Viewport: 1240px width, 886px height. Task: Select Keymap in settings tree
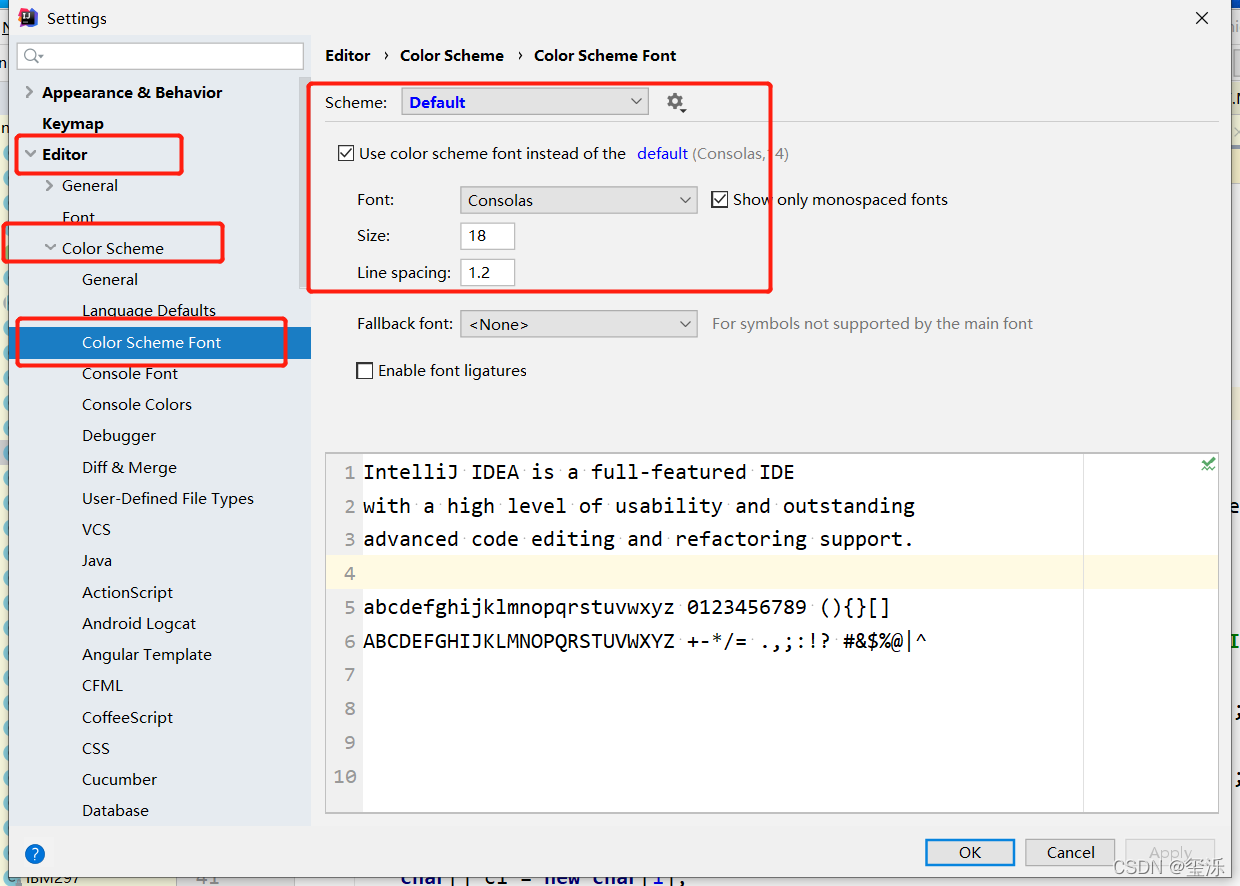(73, 123)
